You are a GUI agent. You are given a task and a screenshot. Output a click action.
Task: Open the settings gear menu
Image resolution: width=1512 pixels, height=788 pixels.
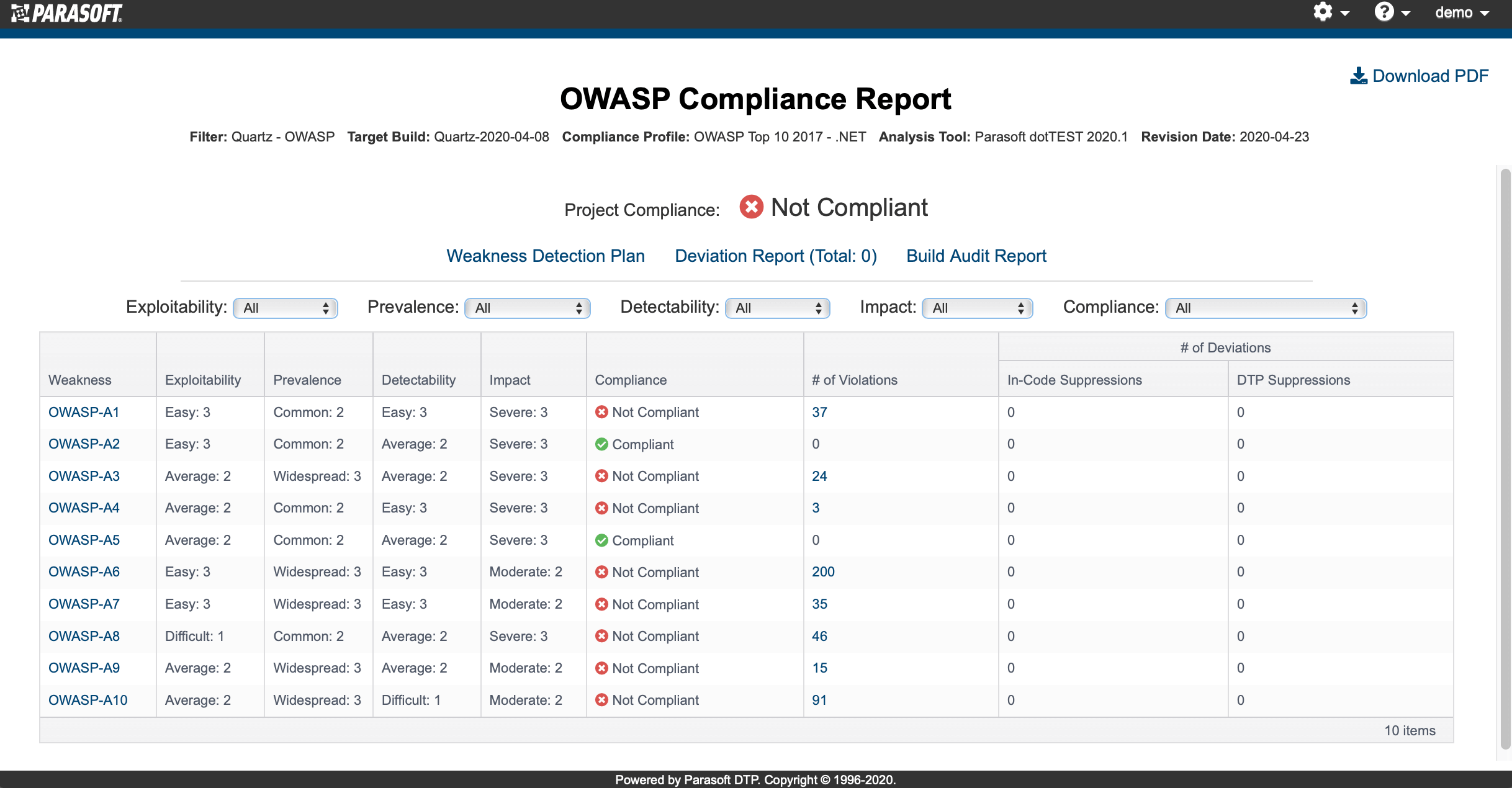[1331, 12]
